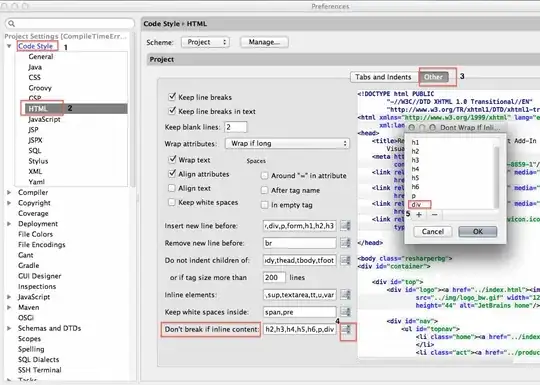Open the SQL code style page
Screen dimensions: 540x385
[x=35, y=151]
